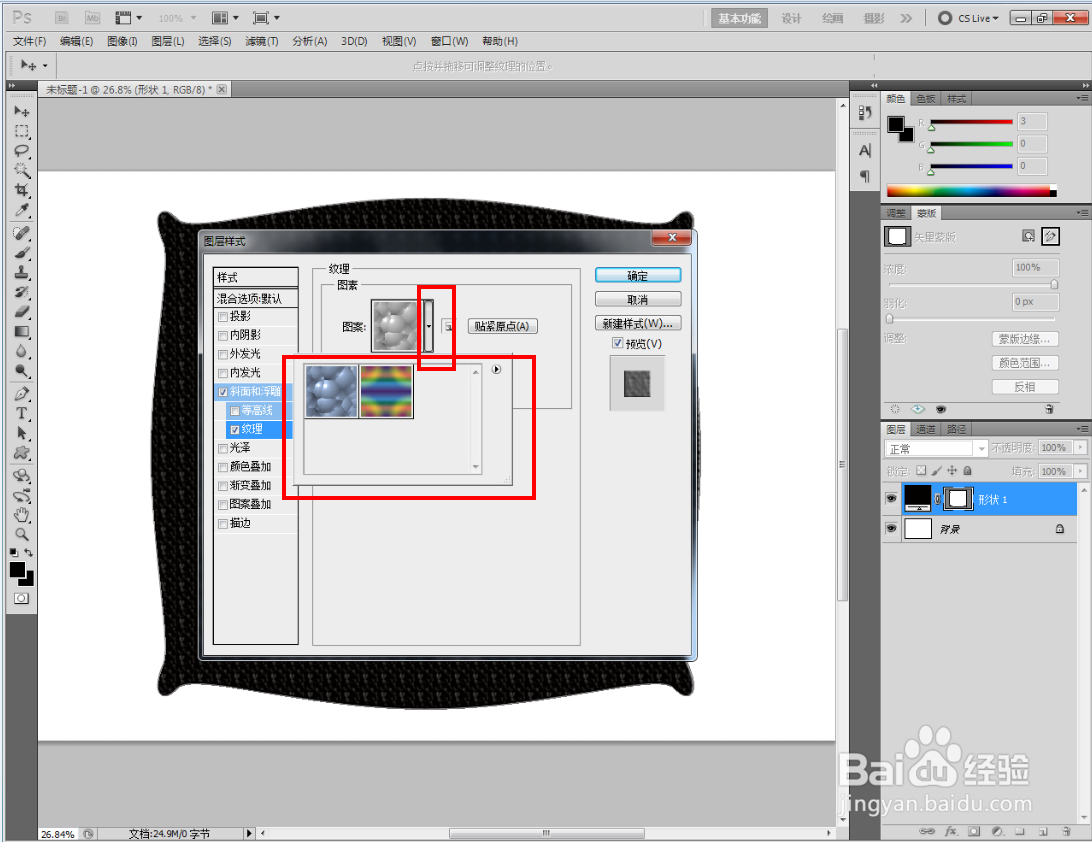Image resolution: width=1092 pixels, height=842 pixels.
Task: Select the Move tool in toolbox
Action: (x=22, y=111)
